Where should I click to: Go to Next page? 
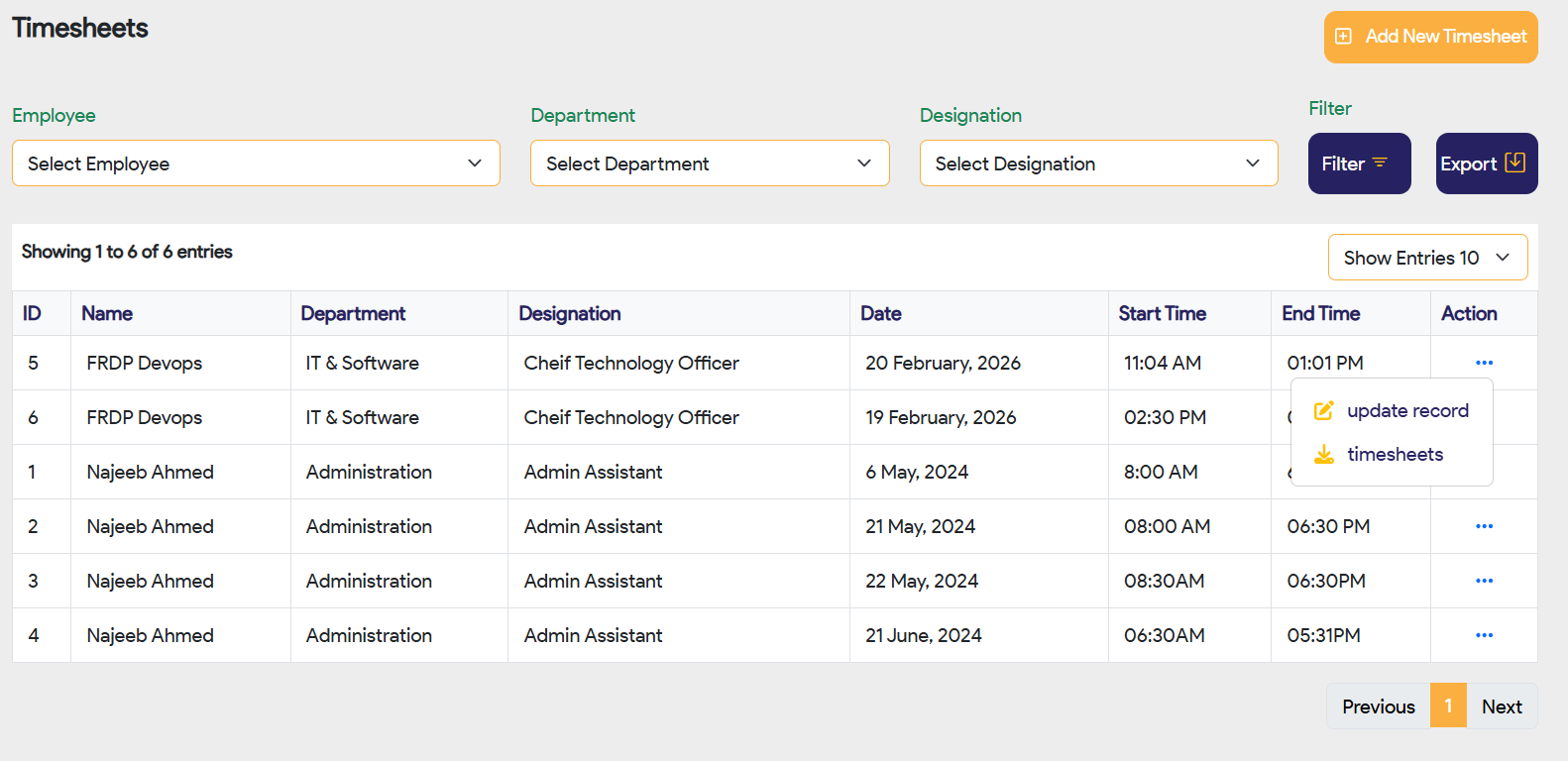[1502, 707]
